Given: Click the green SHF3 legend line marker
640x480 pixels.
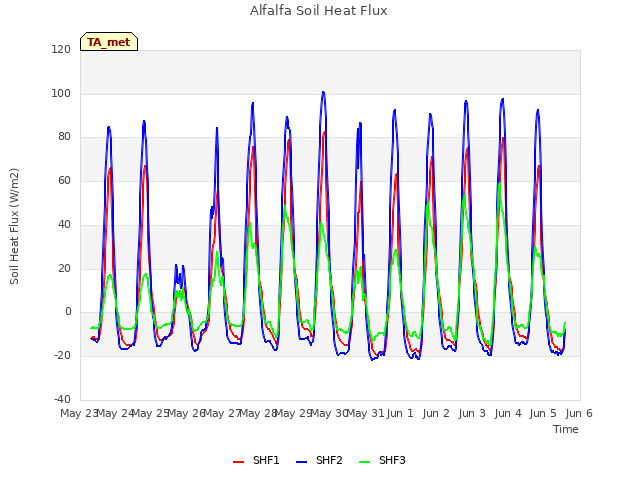Looking at the screenshot, I should click(364, 462).
